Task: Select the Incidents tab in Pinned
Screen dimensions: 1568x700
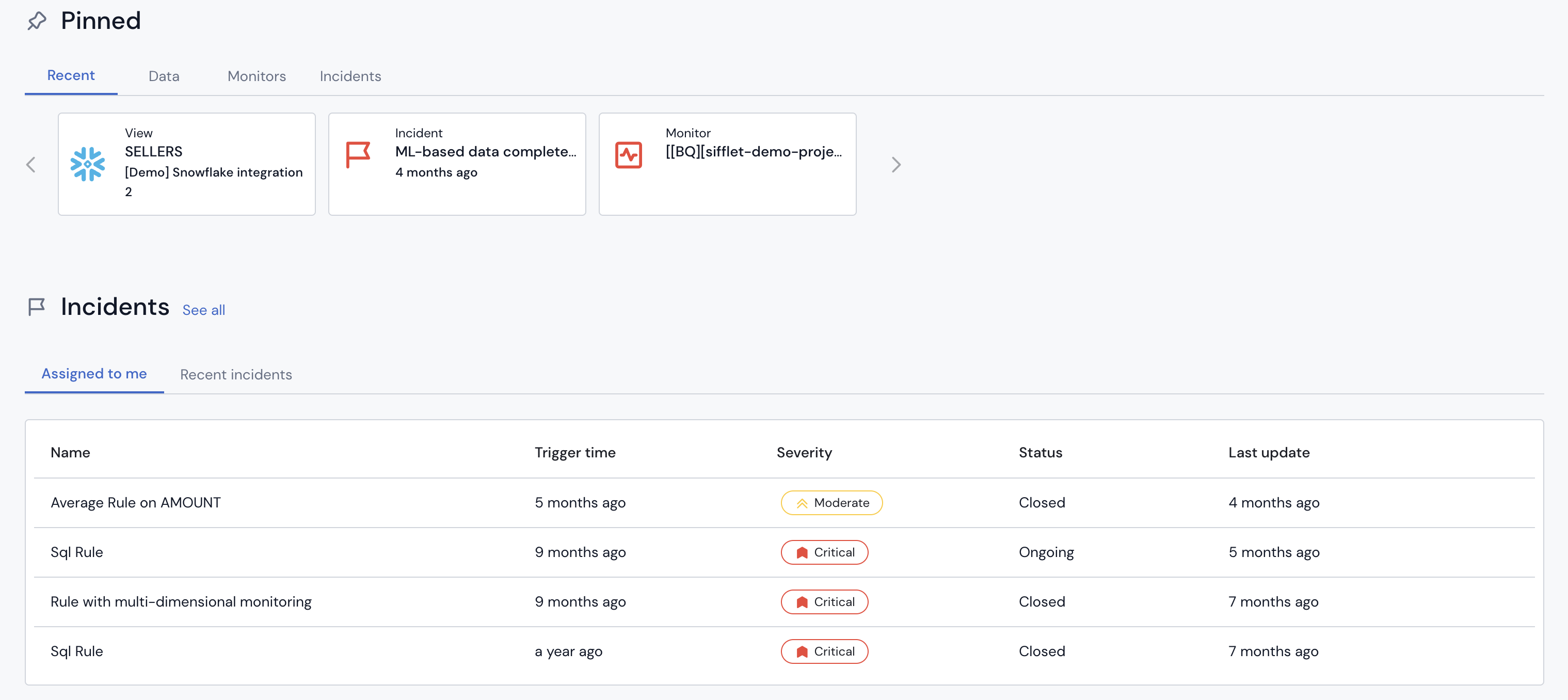Action: 350,76
